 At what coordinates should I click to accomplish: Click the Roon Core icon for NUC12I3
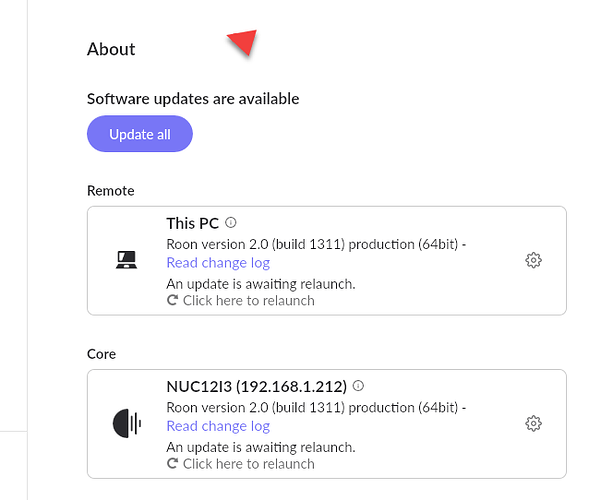(127, 424)
